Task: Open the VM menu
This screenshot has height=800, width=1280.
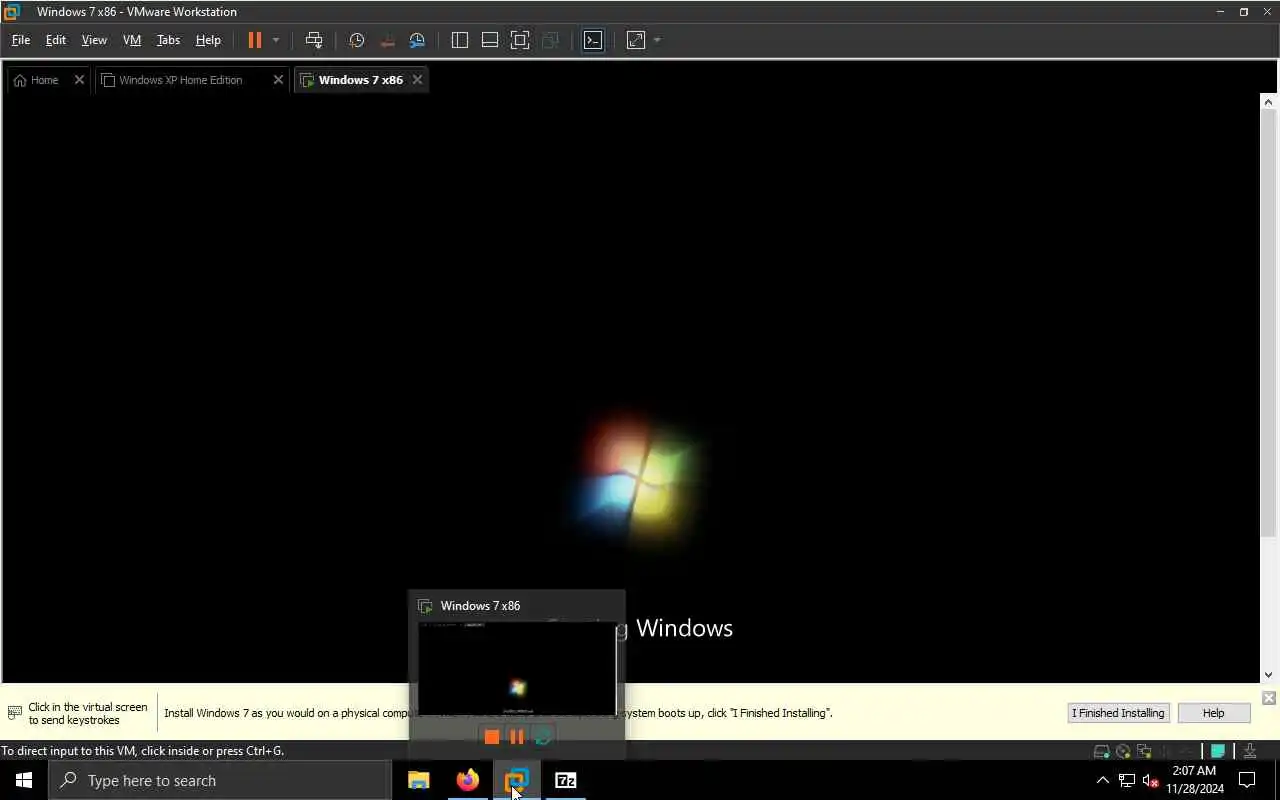Action: tap(132, 40)
